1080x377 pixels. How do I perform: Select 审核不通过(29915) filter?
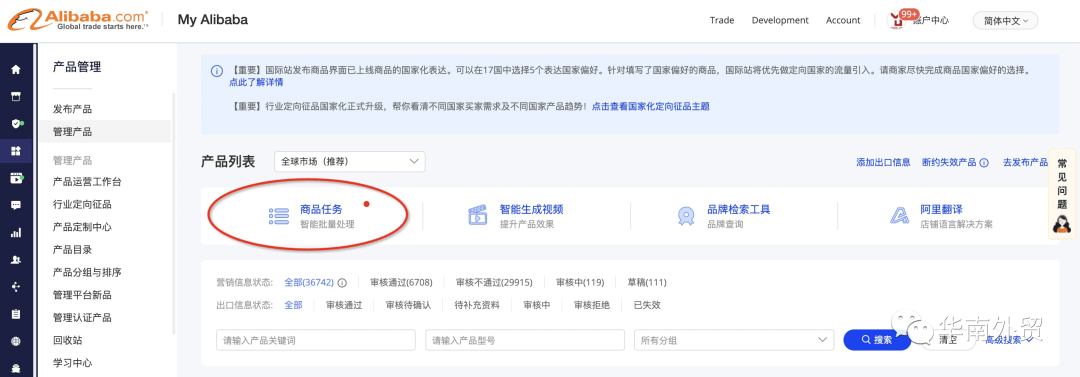[x=494, y=283]
